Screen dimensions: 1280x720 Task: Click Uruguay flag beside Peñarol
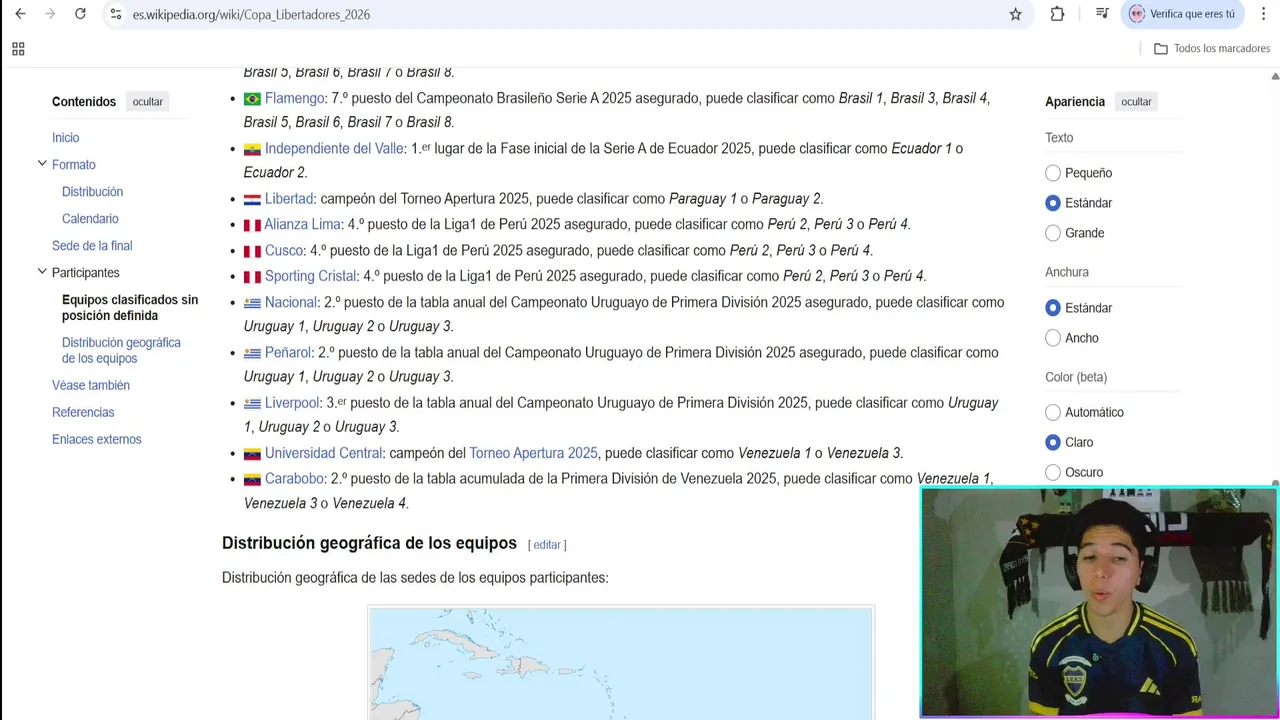252,353
